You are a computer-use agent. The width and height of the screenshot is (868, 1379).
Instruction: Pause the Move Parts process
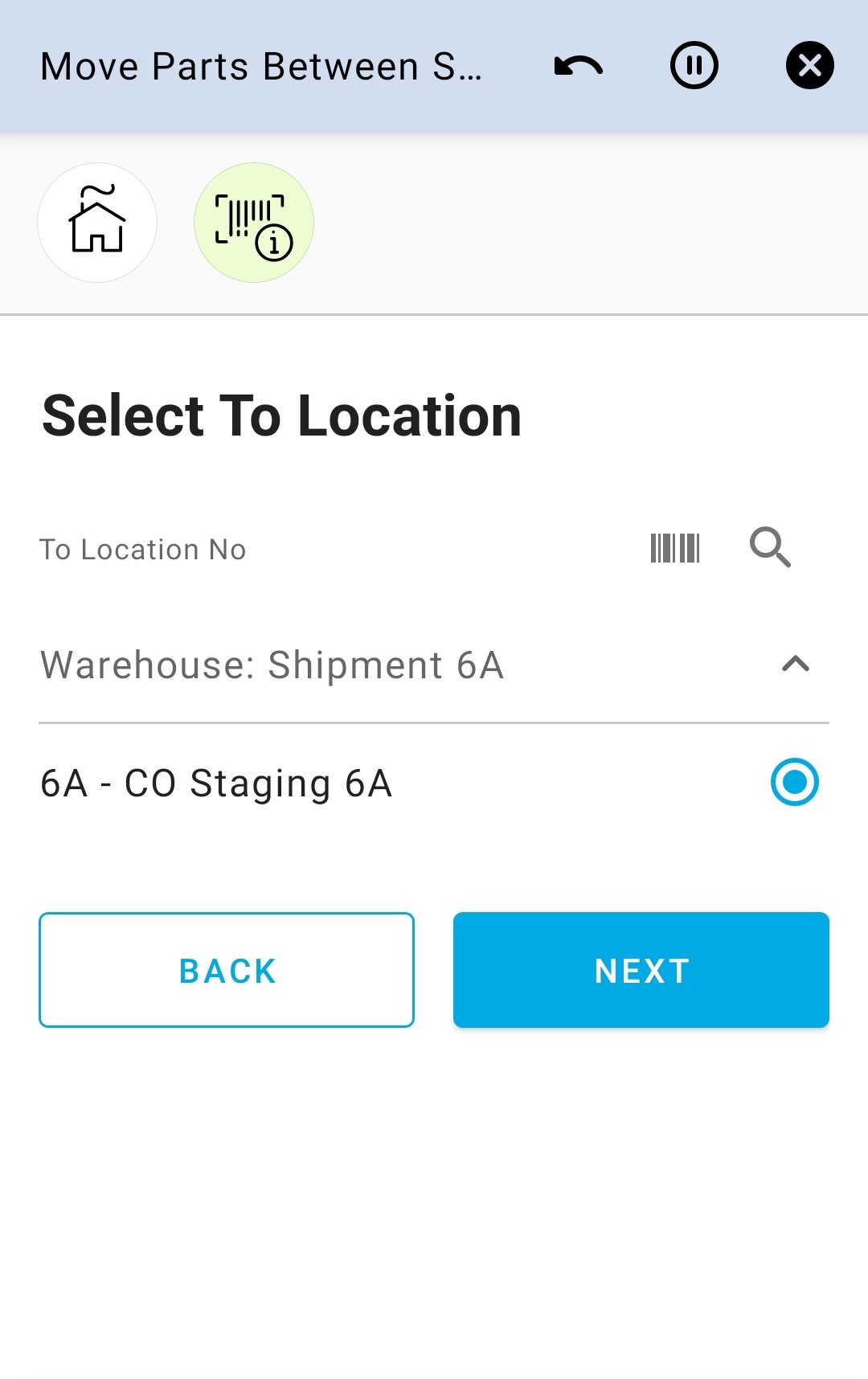(694, 66)
